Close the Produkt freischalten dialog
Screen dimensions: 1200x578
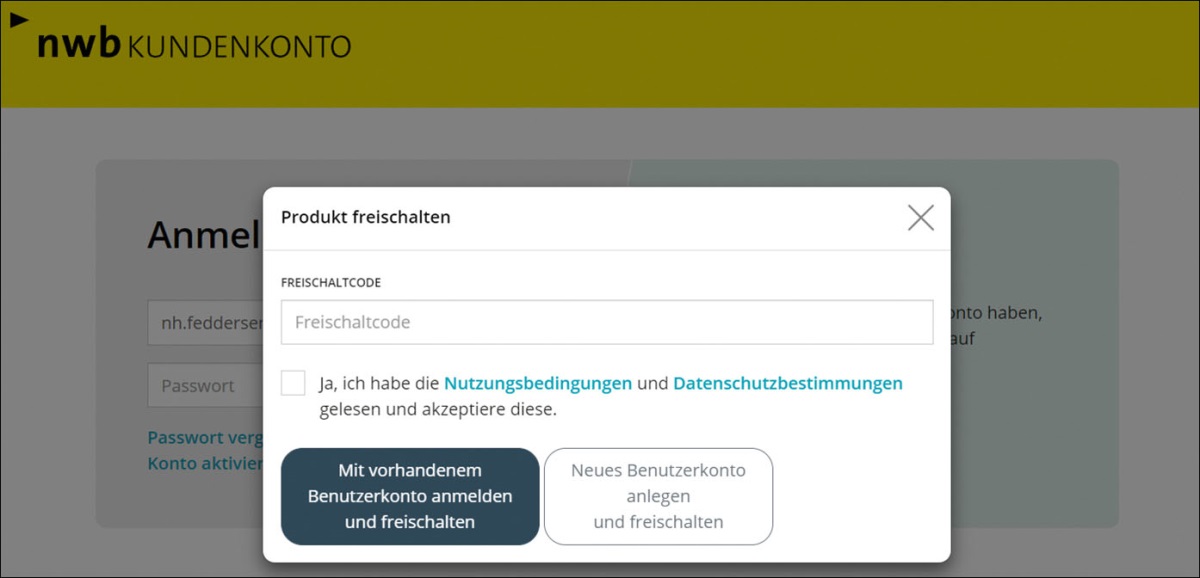pyautogui.click(x=920, y=218)
